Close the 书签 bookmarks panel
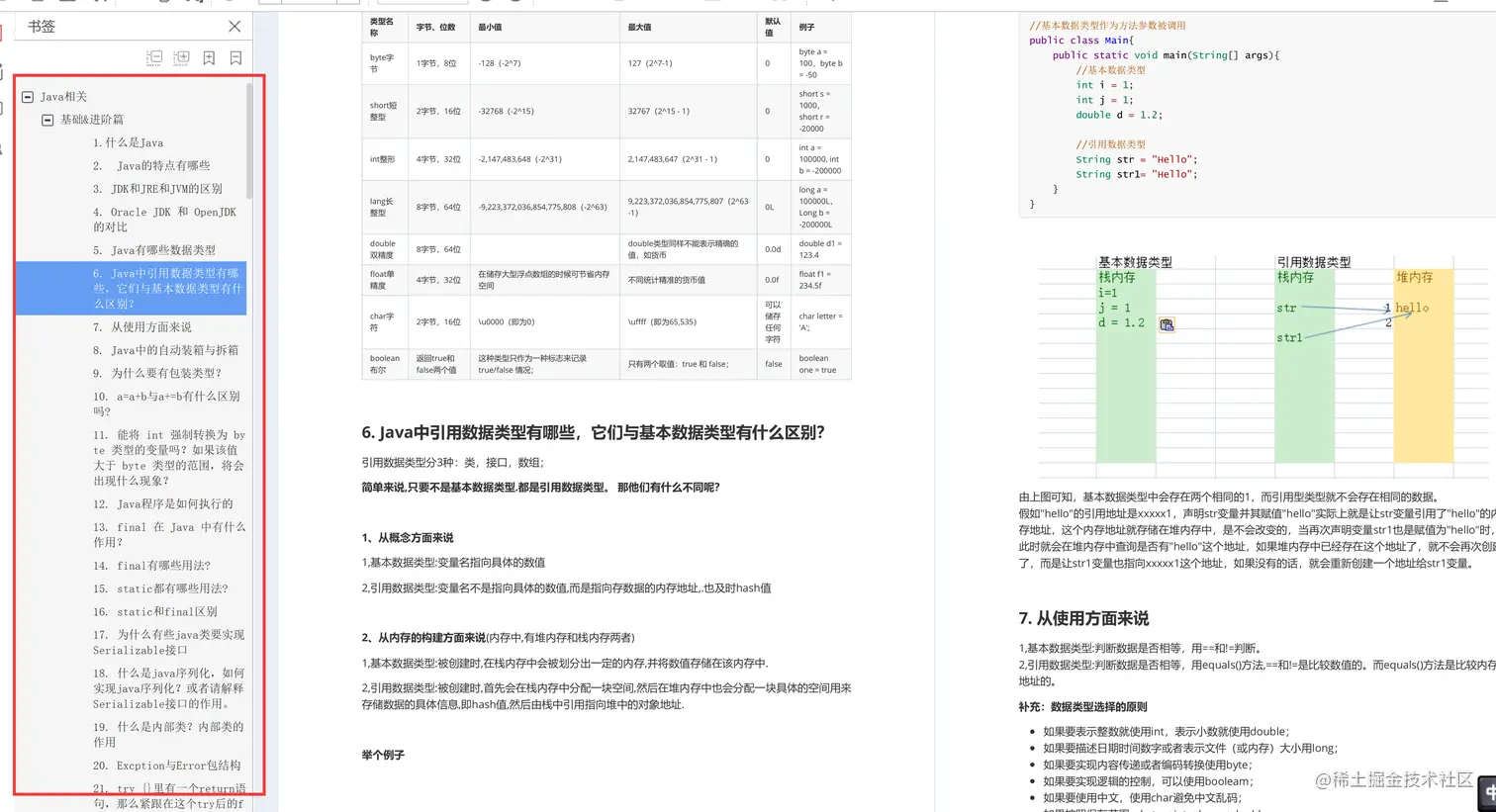This screenshot has height=812, width=1496. (x=234, y=27)
